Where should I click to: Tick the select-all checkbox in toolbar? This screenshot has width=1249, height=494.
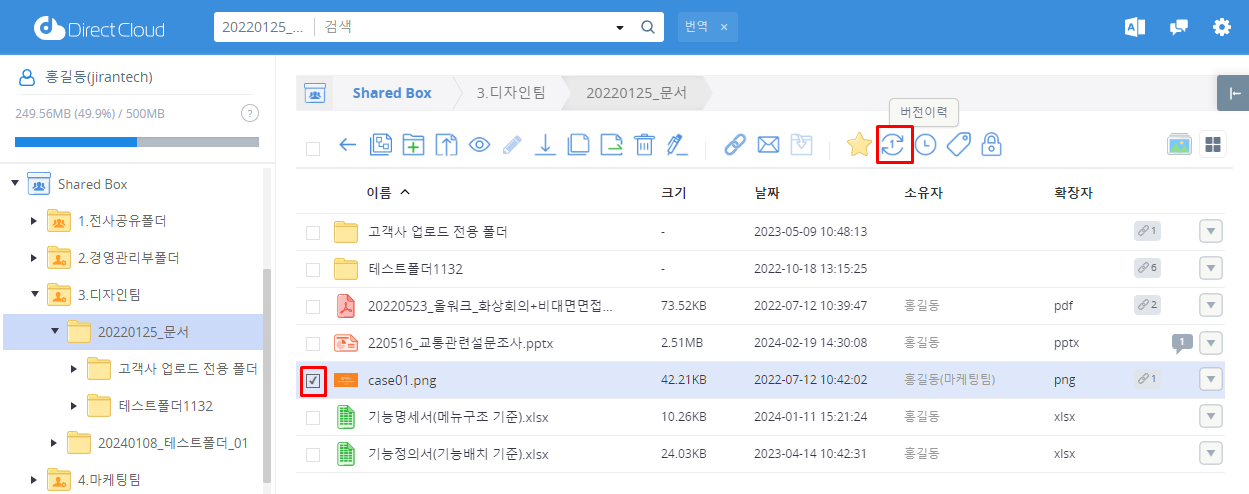[313, 148]
